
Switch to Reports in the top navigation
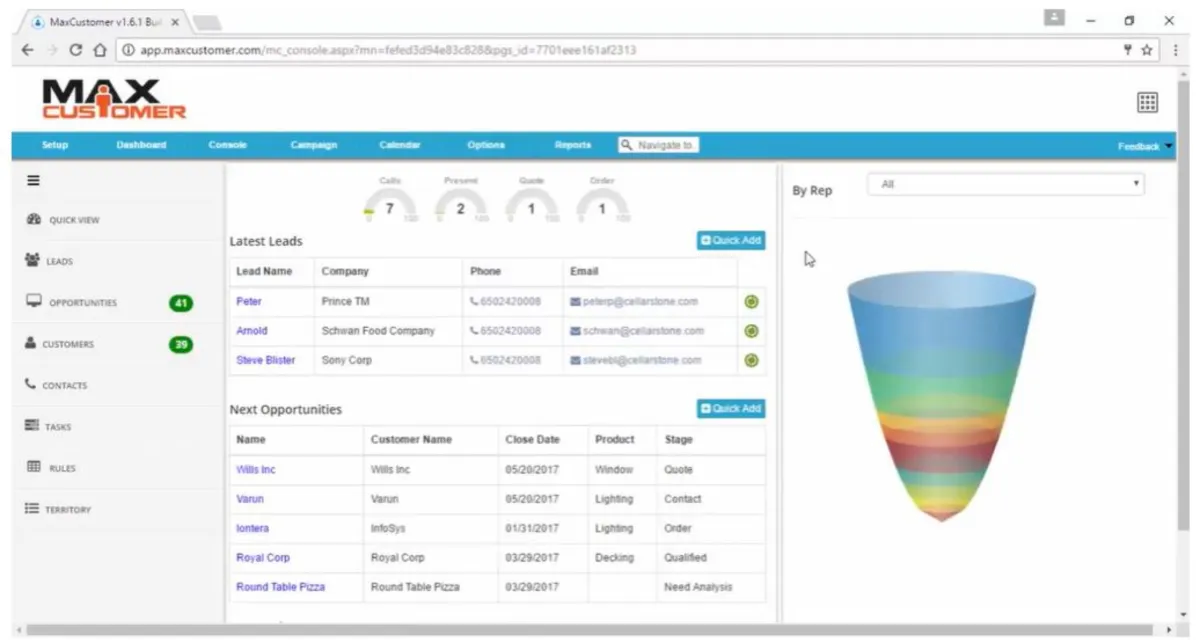tap(573, 146)
